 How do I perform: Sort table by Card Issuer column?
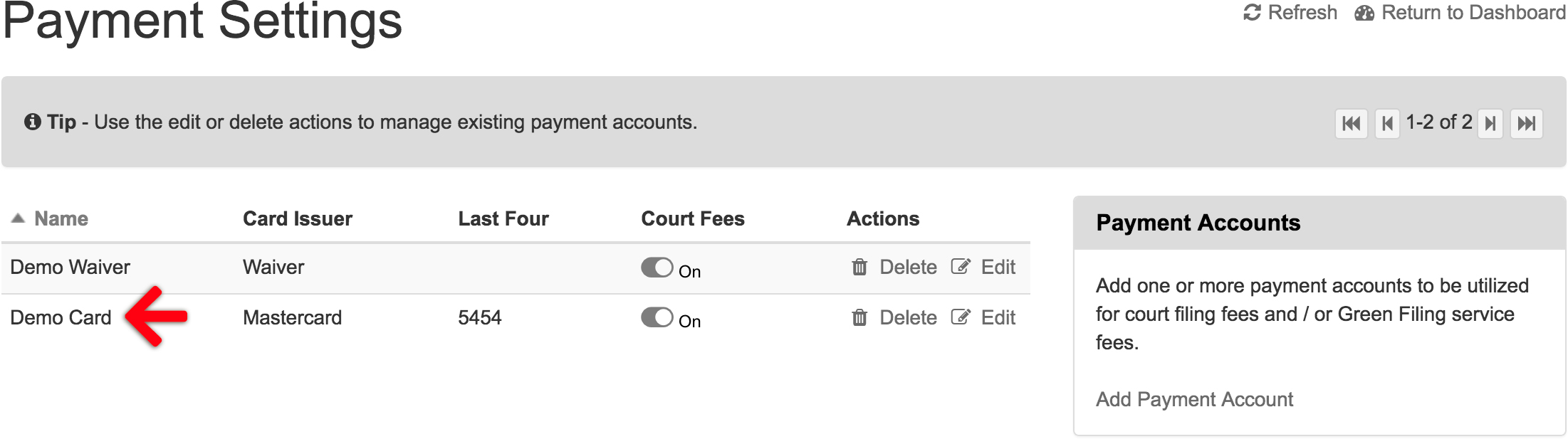pyautogui.click(x=298, y=218)
